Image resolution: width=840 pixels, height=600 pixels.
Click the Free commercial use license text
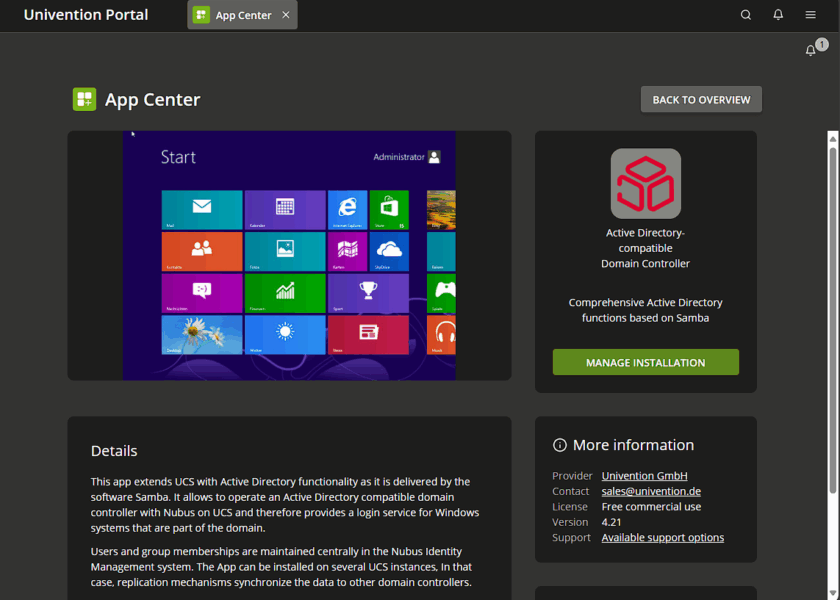[x=651, y=507]
